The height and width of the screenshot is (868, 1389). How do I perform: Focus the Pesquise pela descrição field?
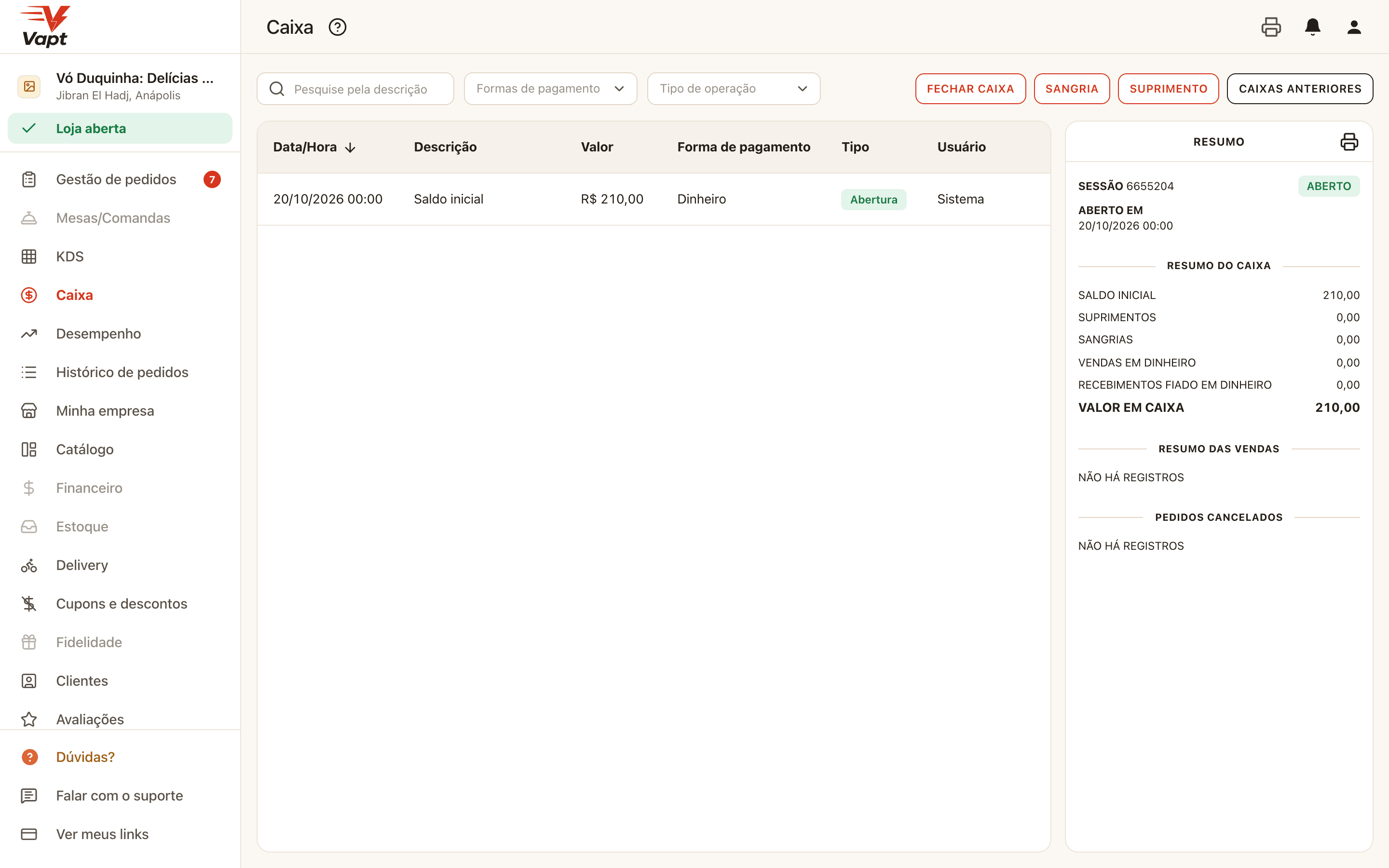[355, 88]
